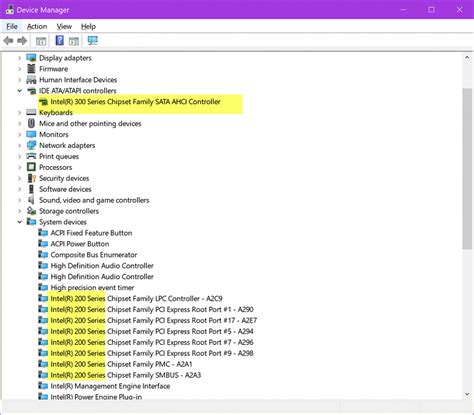Click the toolbar icon right of Help

(x=74, y=41)
